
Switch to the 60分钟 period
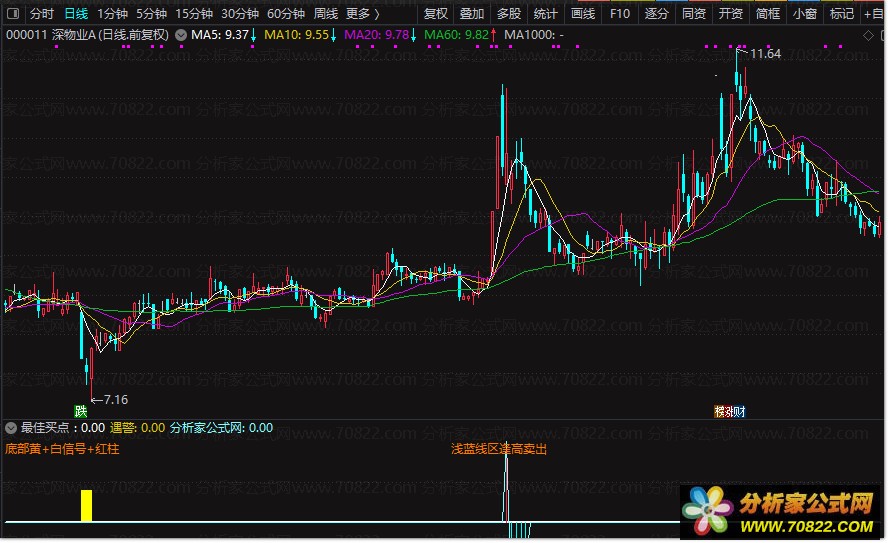[x=286, y=14]
